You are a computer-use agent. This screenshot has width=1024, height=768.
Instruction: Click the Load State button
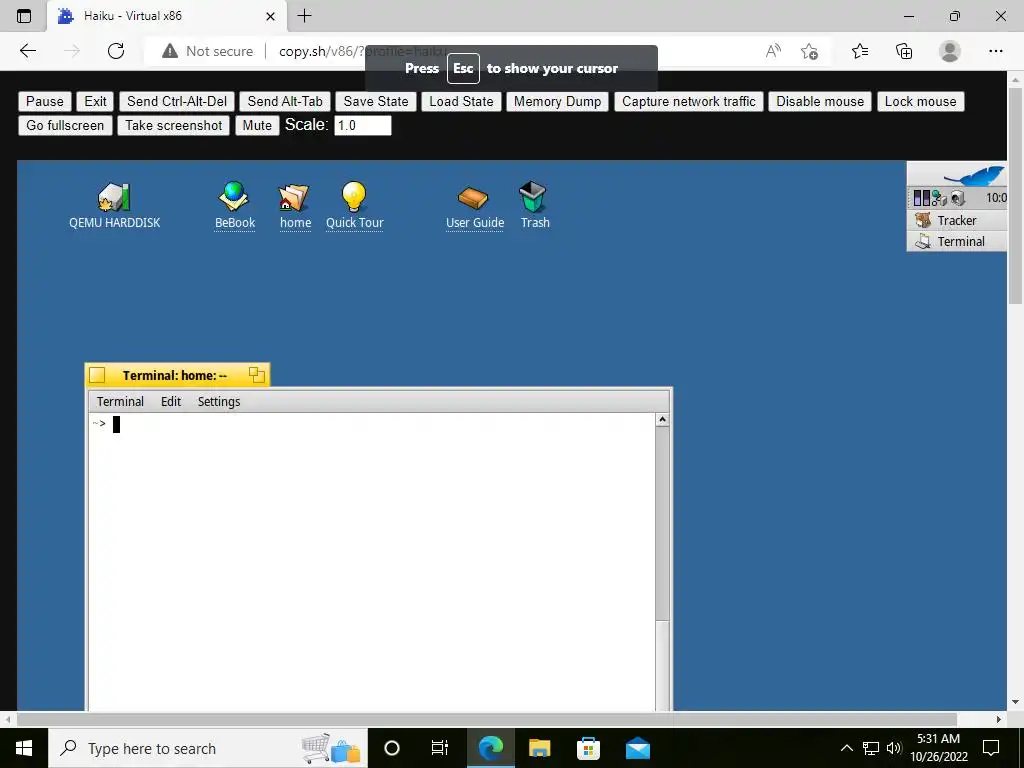tap(461, 101)
